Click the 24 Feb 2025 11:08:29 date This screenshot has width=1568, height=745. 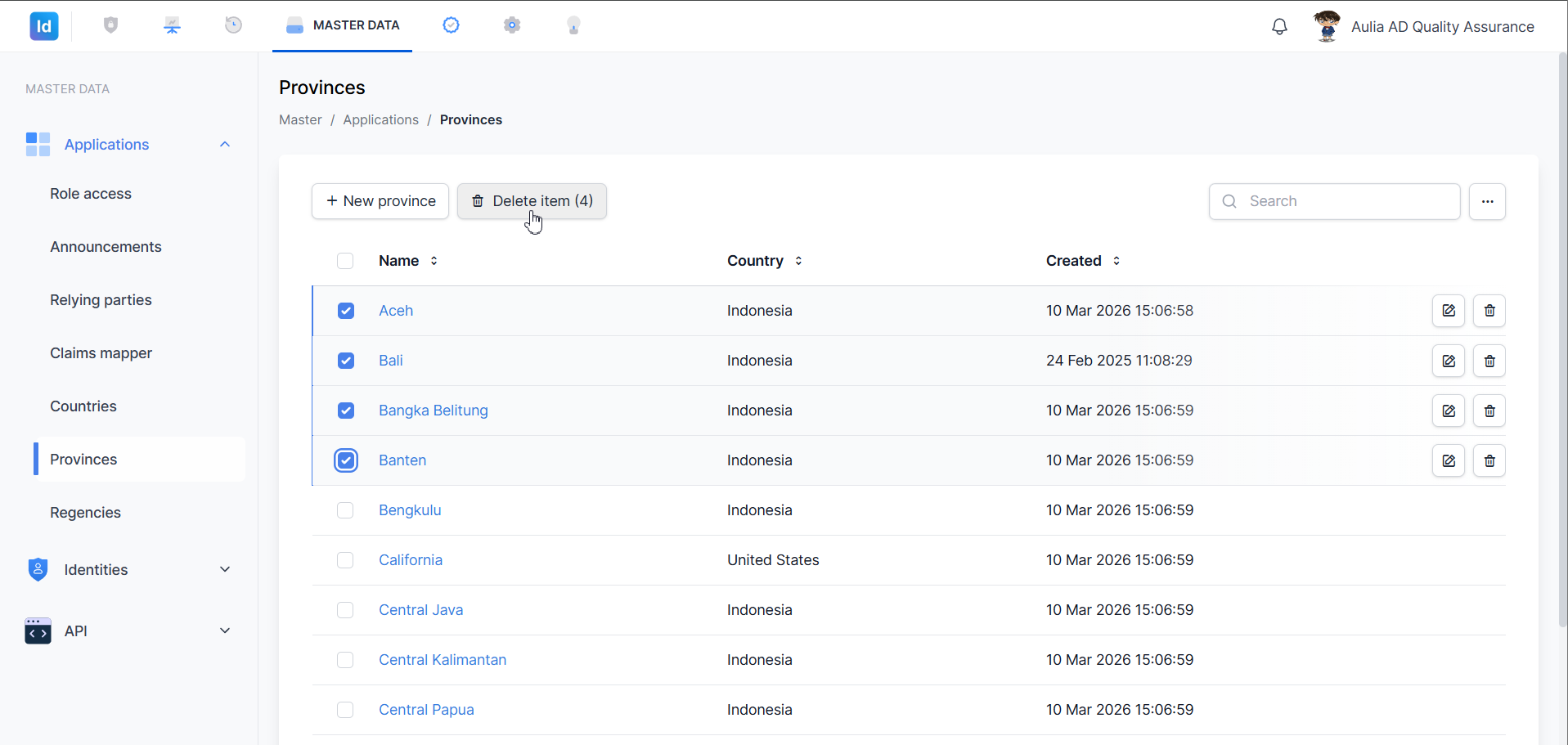1119,361
